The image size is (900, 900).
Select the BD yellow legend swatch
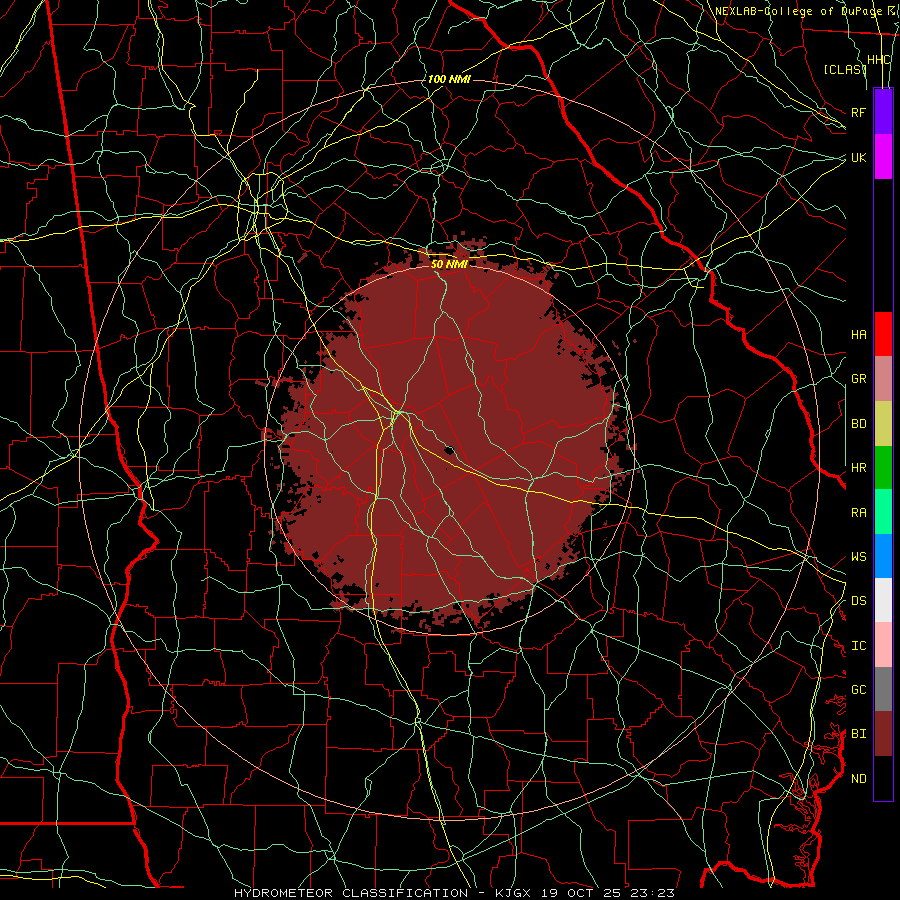883,424
